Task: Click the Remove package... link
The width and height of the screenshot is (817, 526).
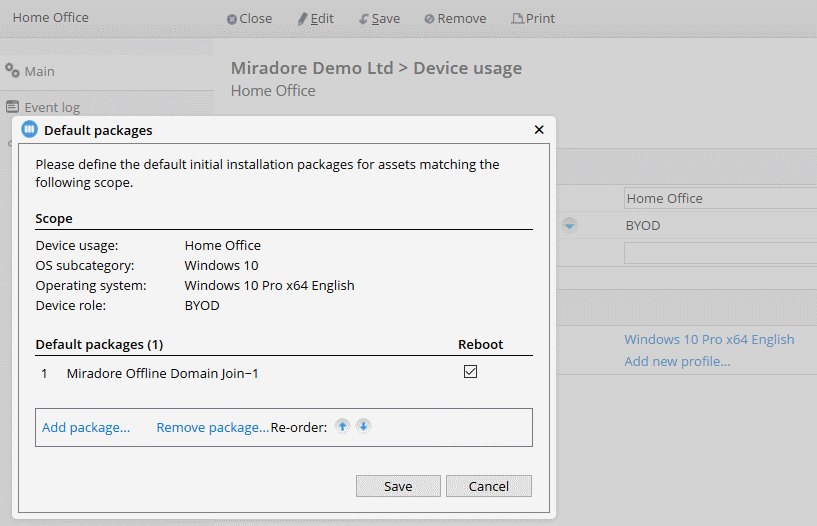Action: tap(213, 428)
